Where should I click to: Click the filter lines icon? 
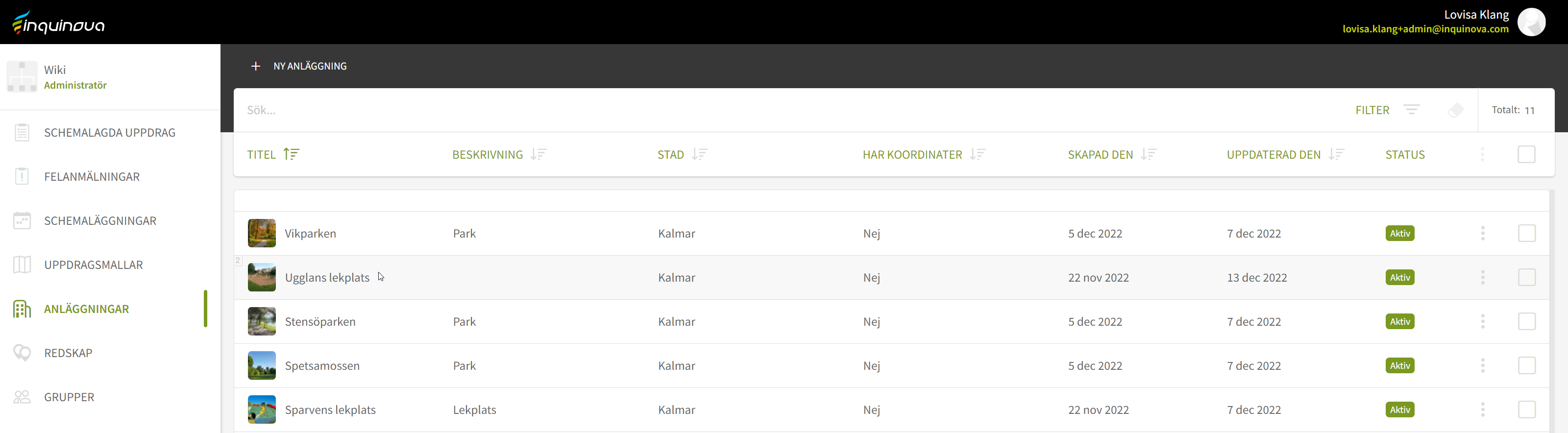[x=1411, y=109]
